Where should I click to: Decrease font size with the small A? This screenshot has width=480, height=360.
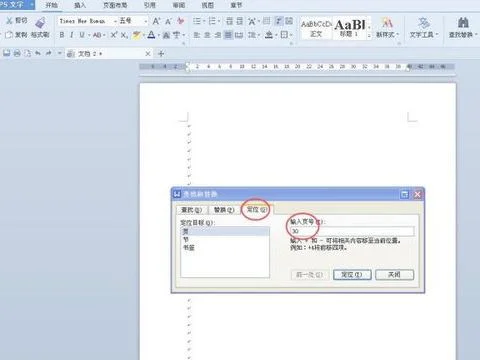pos(168,21)
